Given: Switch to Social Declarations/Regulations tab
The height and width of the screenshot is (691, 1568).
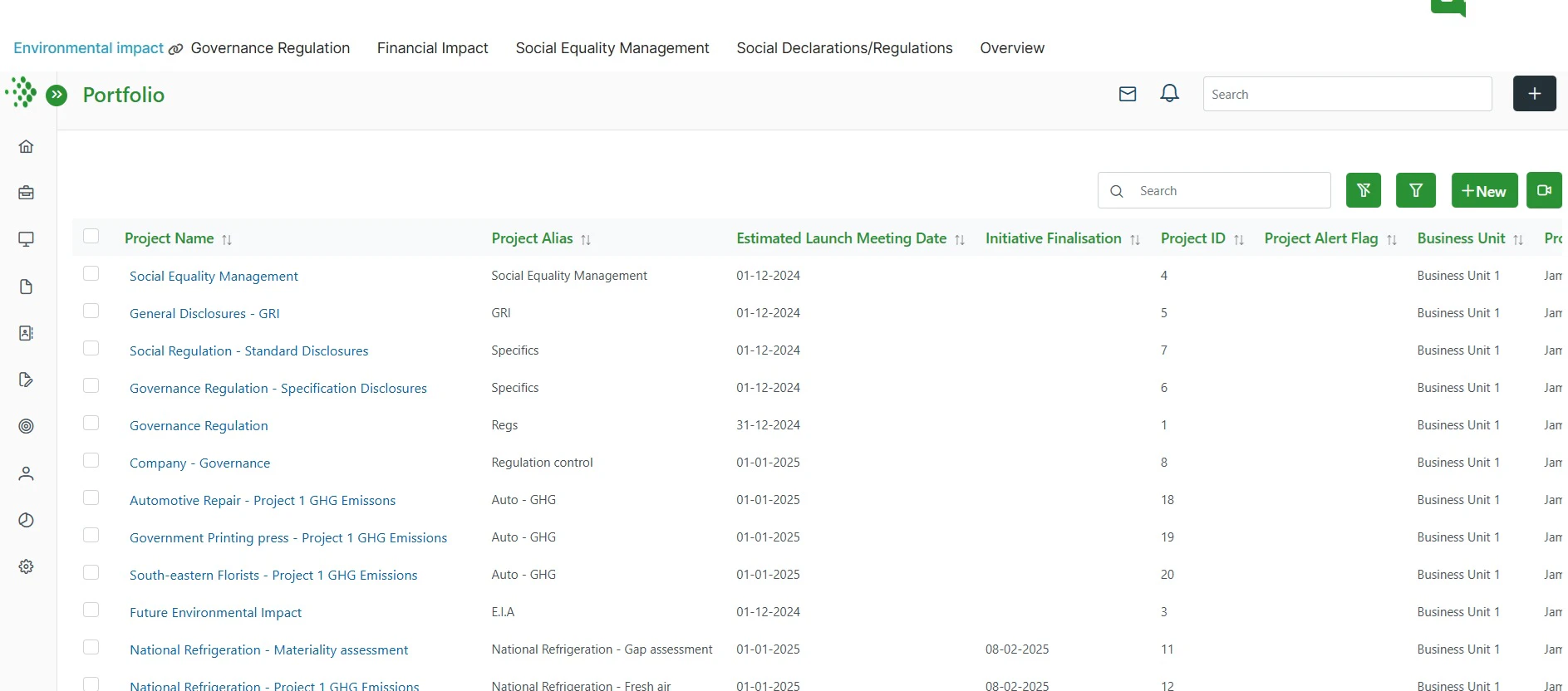Looking at the screenshot, I should (x=844, y=48).
